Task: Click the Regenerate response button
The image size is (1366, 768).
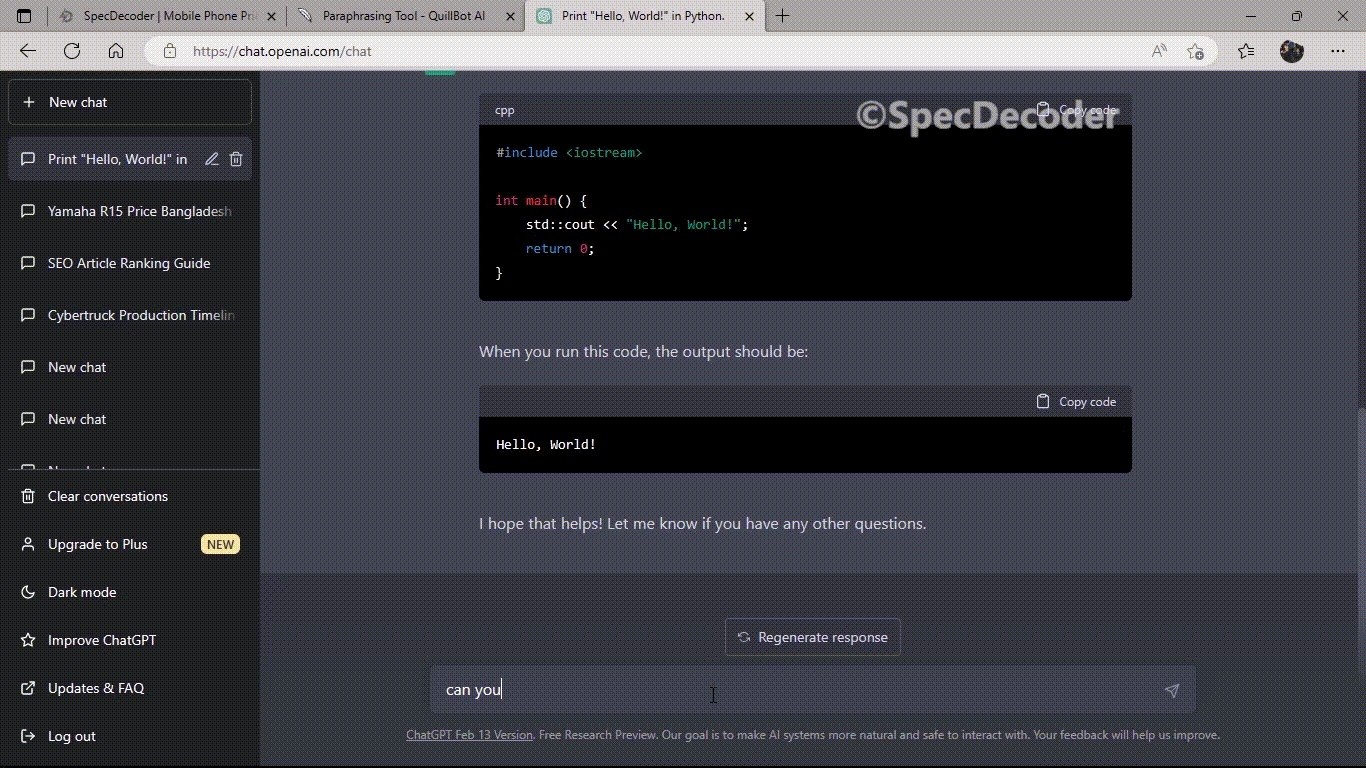Action: coord(811,637)
